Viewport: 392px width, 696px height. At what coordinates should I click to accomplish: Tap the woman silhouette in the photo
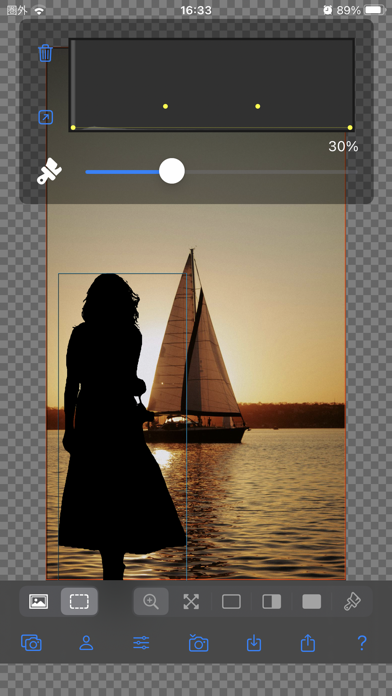111,426
